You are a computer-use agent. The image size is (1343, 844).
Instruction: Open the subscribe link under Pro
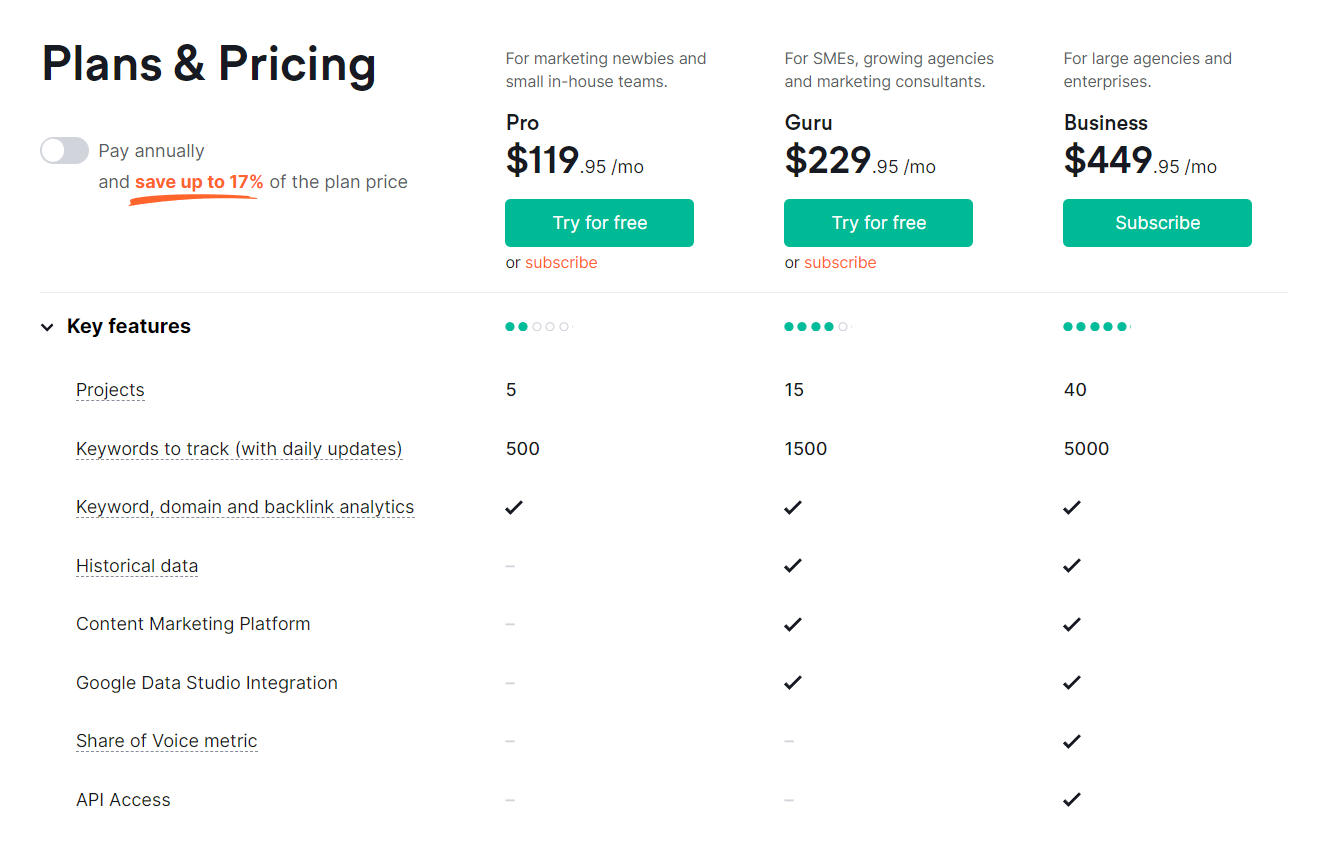click(x=561, y=263)
